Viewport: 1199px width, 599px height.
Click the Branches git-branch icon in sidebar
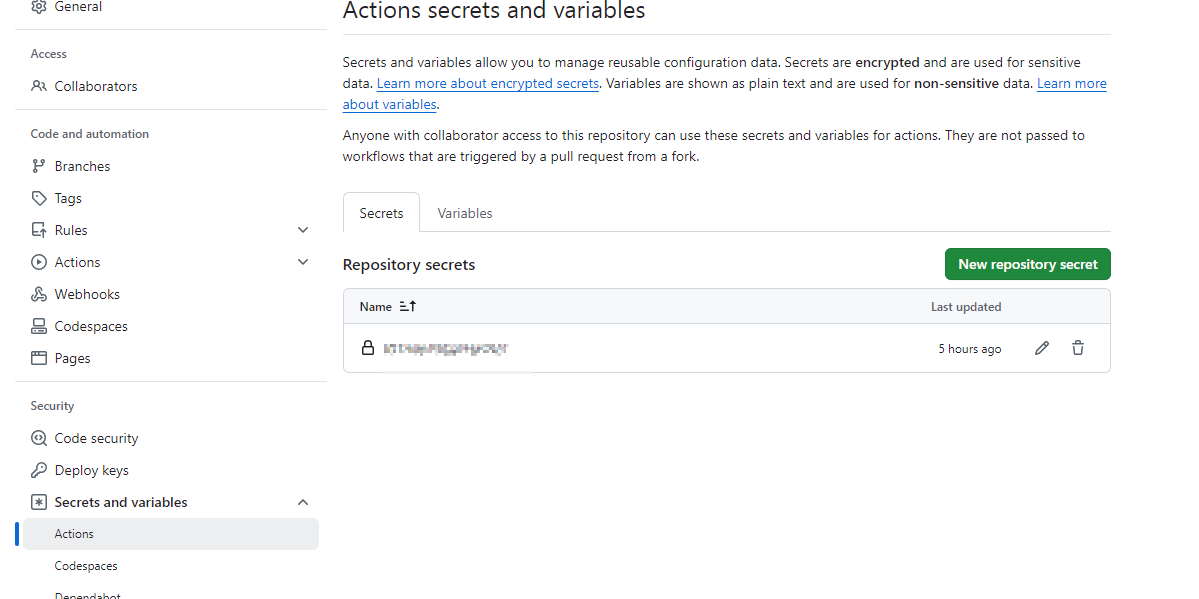tap(39, 166)
